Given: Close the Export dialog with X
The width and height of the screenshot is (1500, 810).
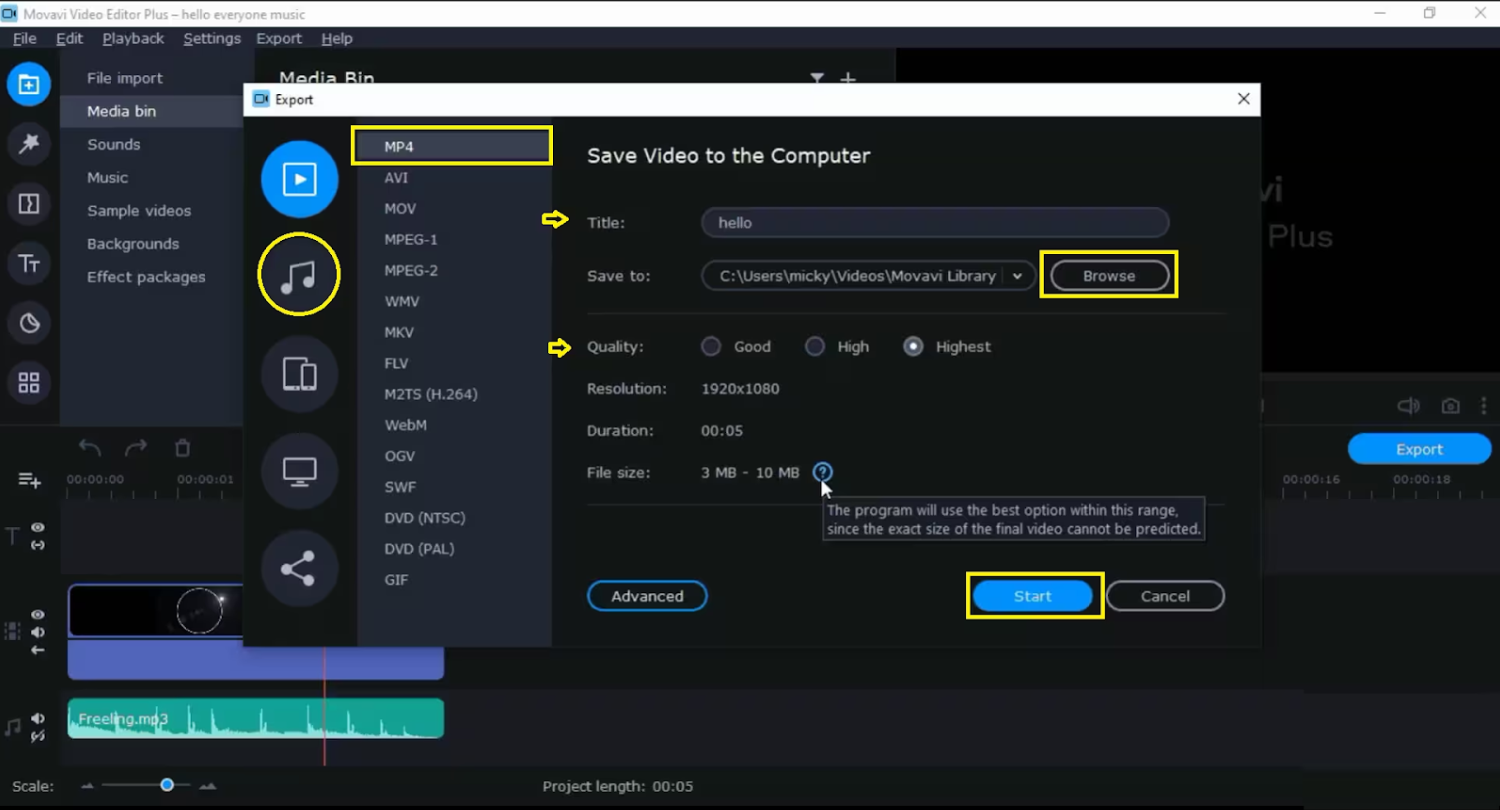Looking at the screenshot, I should (1243, 99).
